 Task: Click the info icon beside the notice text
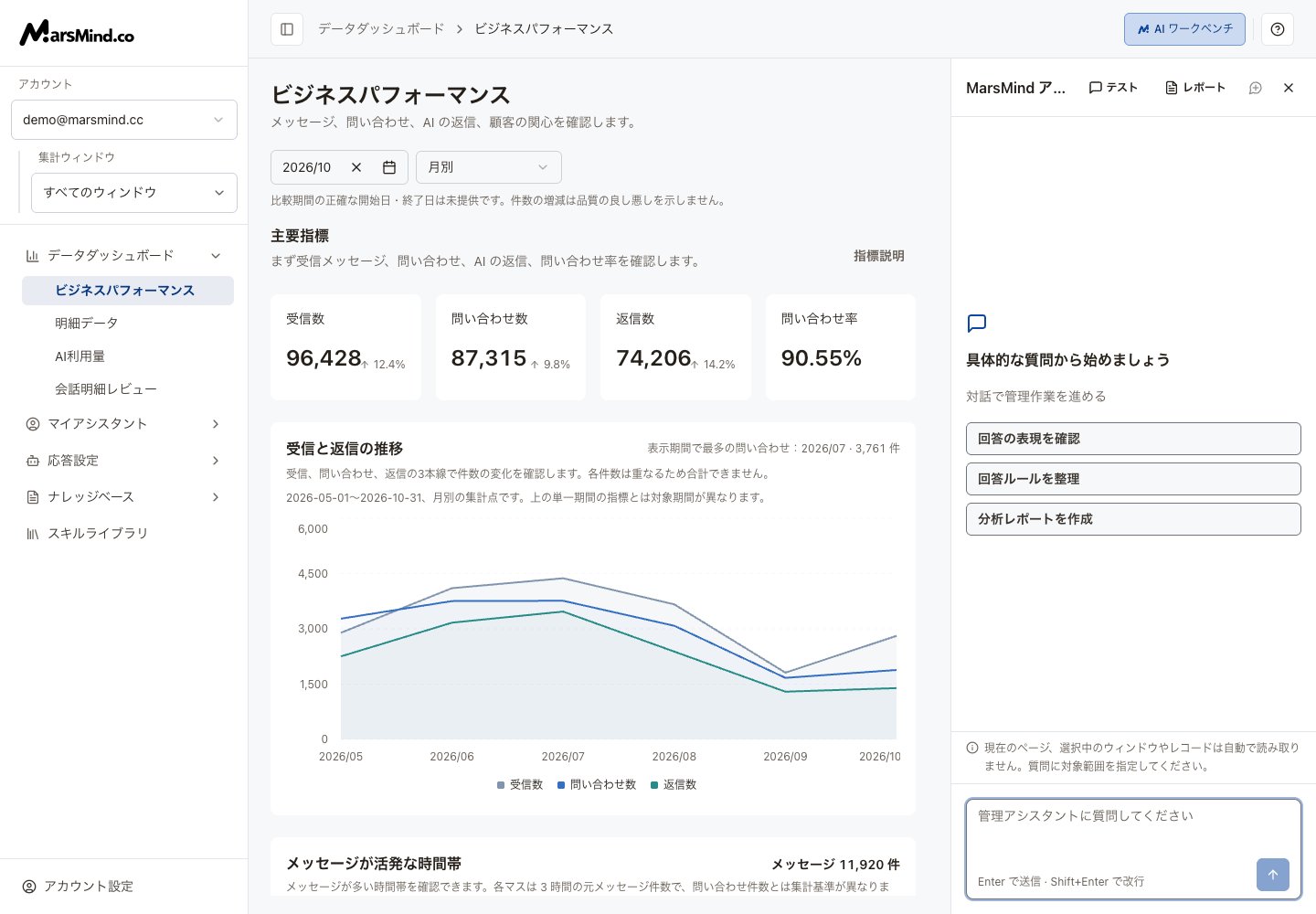coord(972,748)
